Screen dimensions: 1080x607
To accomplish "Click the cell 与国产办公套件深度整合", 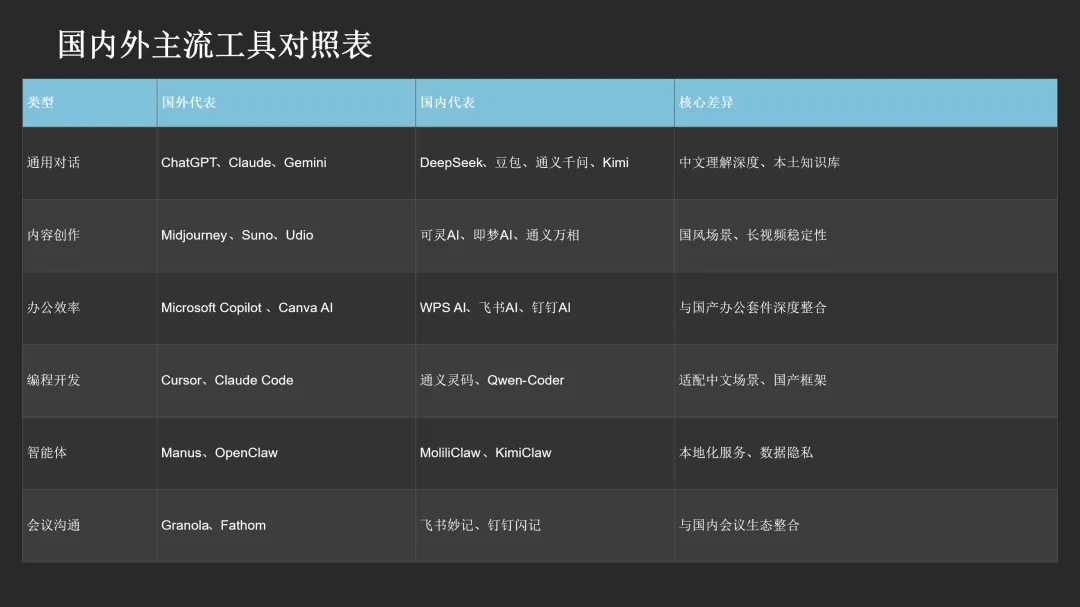I will pyautogui.click(x=866, y=308).
